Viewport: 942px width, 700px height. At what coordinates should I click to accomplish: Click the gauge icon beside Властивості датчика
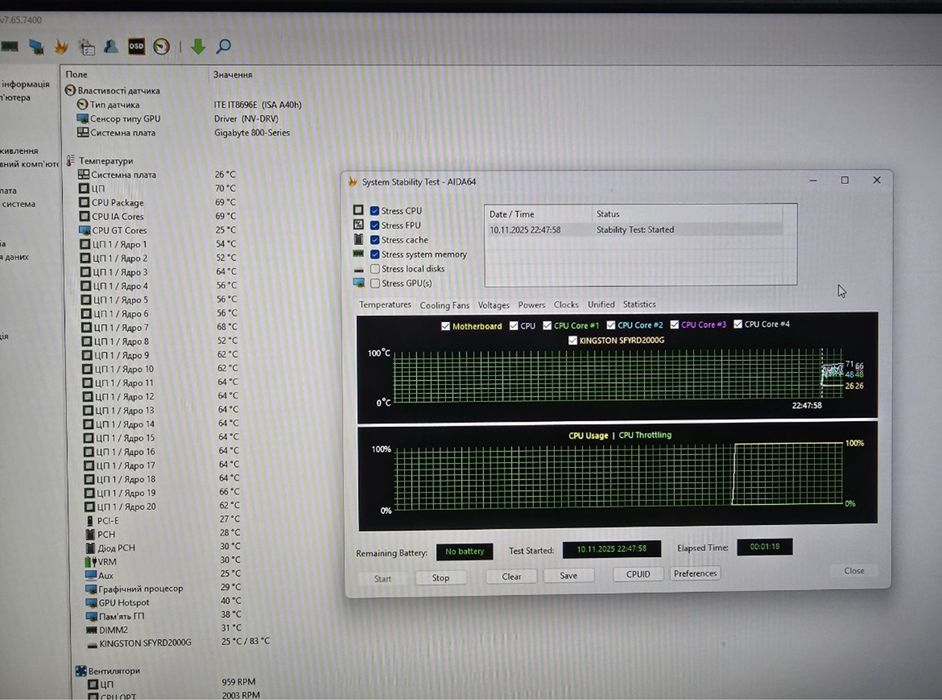[70, 90]
